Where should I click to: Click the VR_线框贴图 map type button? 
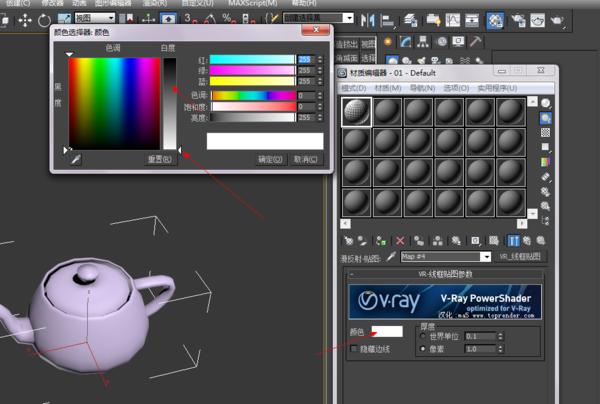click(x=520, y=256)
